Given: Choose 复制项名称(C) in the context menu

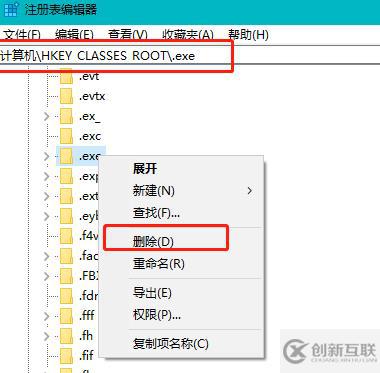Looking at the screenshot, I should click(x=171, y=344).
